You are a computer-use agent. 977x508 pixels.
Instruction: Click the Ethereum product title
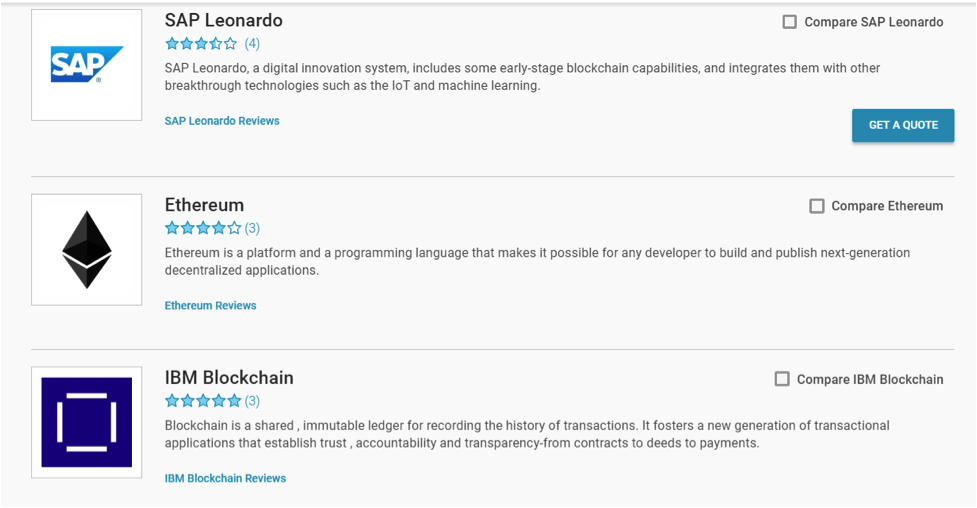(x=204, y=205)
